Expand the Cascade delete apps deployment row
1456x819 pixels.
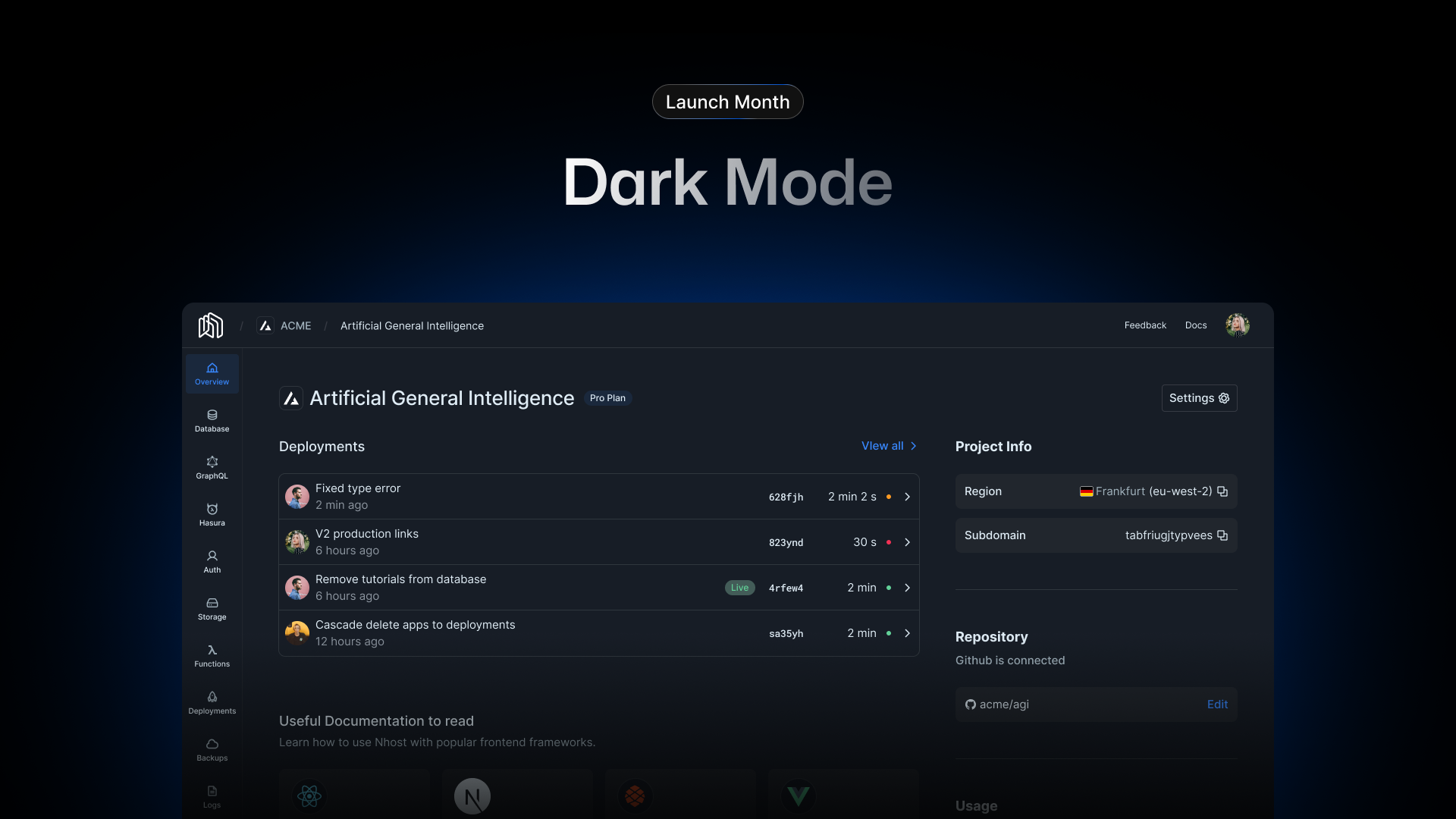click(x=907, y=633)
